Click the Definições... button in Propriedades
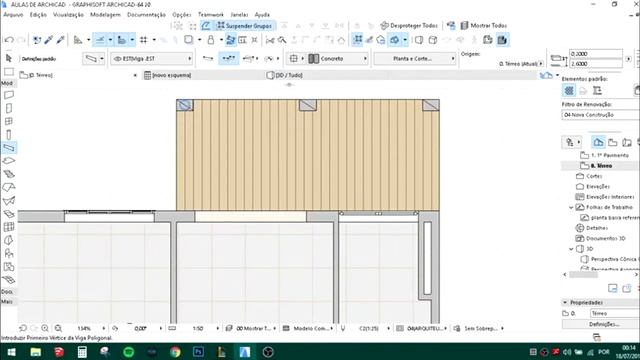The height and width of the screenshot is (360, 640). (603, 324)
